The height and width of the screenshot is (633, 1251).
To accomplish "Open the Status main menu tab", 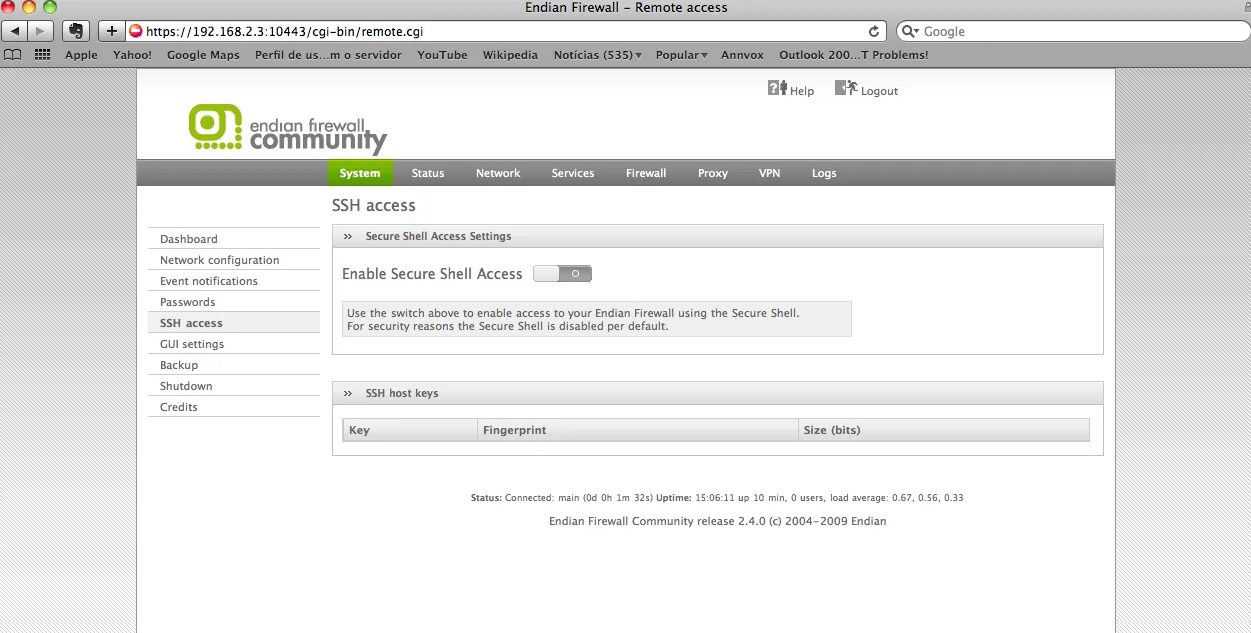I will tap(428, 173).
